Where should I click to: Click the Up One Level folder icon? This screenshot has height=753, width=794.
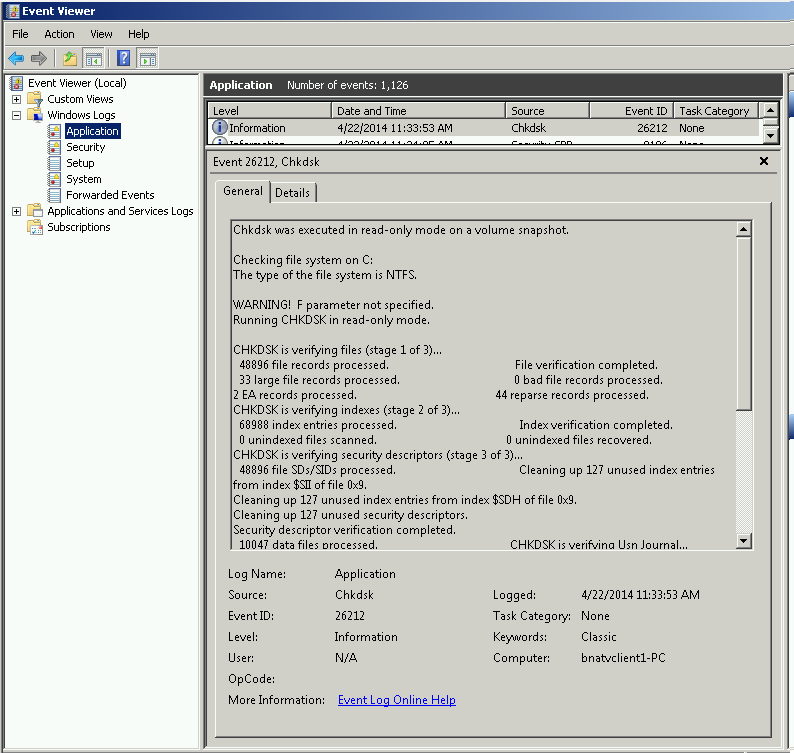point(70,59)
